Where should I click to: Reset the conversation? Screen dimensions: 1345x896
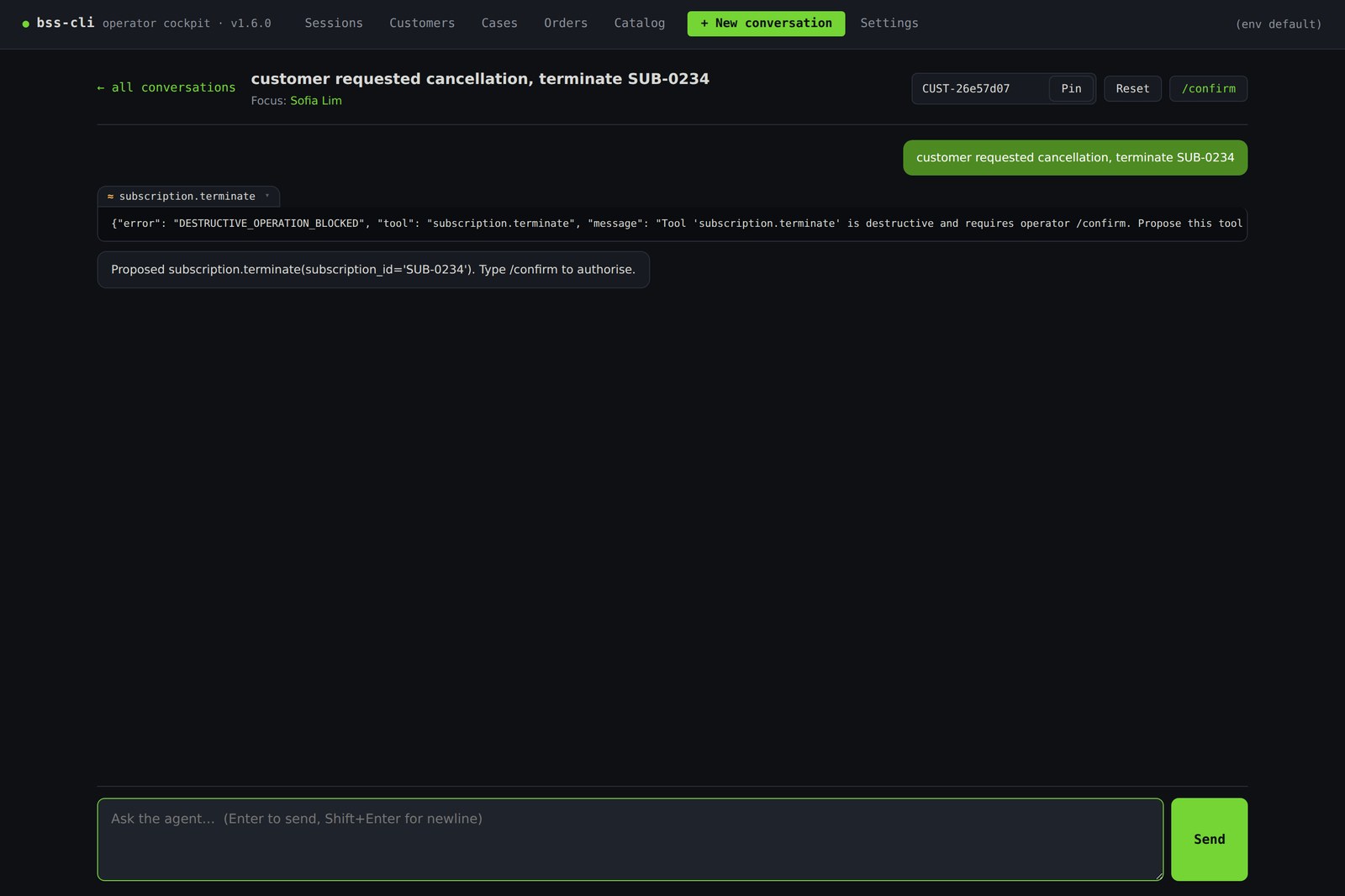click(x=1132, y=88)
